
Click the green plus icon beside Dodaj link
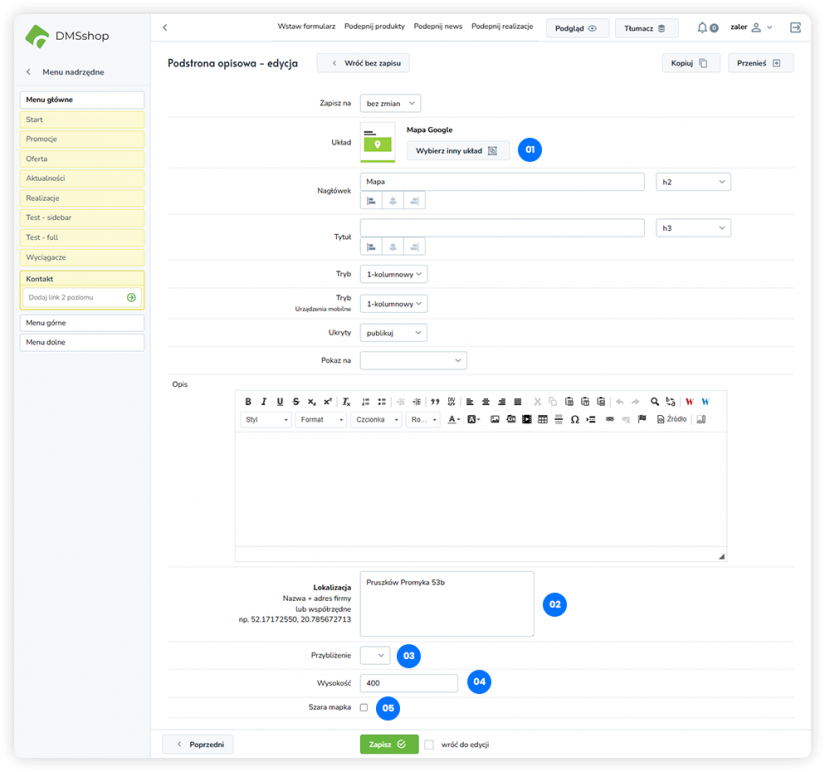[131, 298]
